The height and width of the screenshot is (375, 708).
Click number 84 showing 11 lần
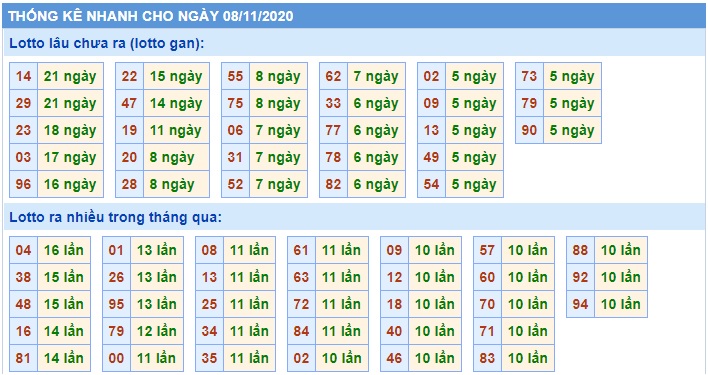[x=301, y=331]
